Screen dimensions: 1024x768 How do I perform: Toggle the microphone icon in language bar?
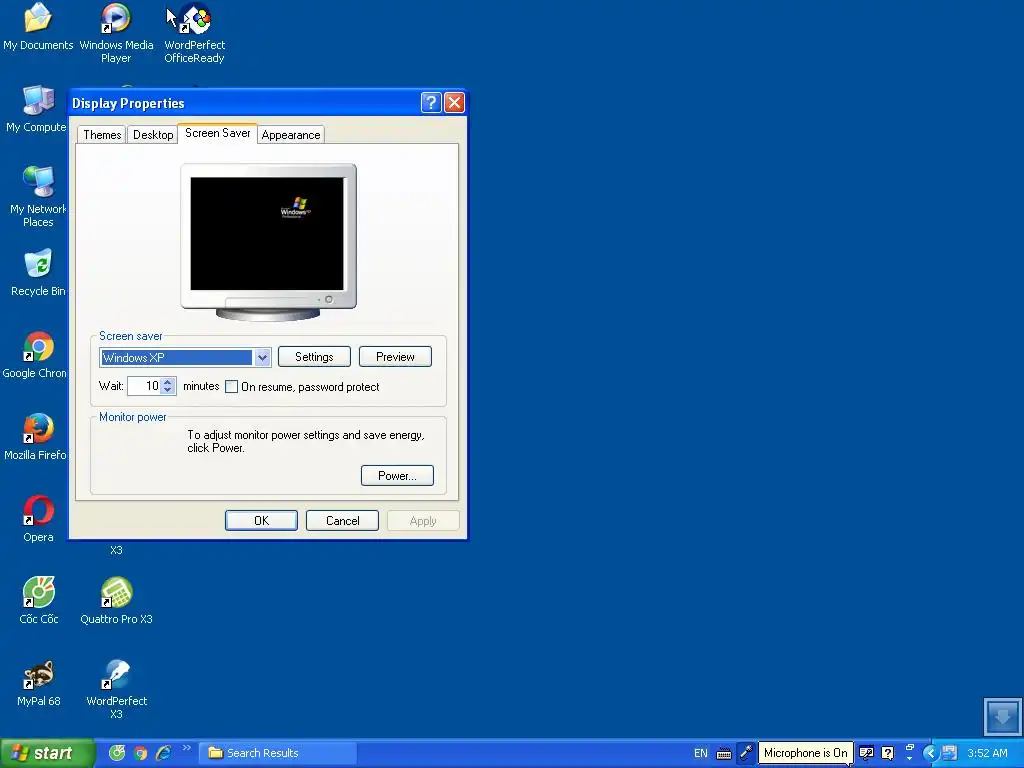pyautogui.click(x=746, y=753)
